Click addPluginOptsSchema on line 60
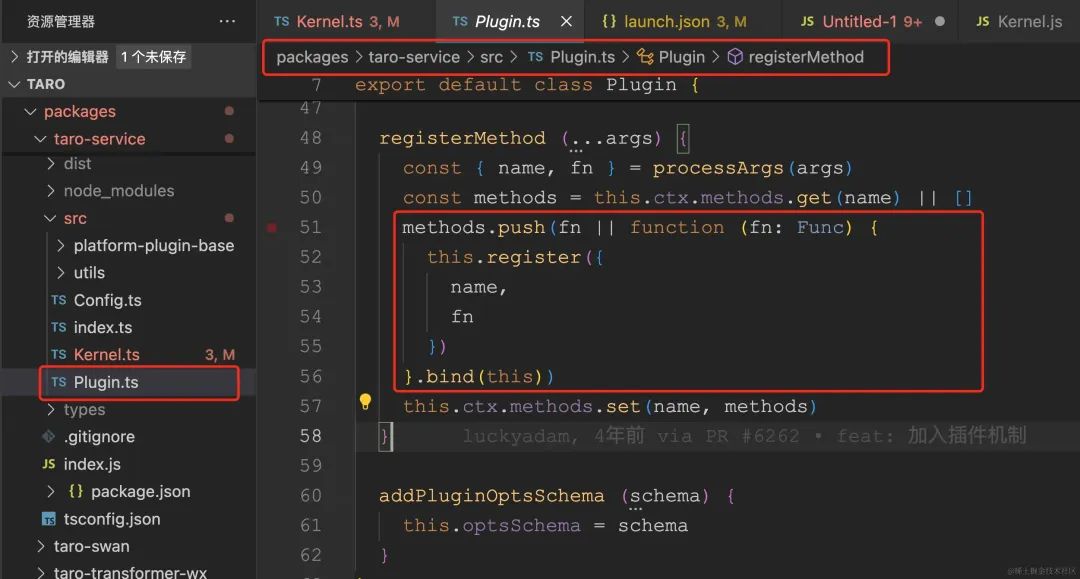The image size is (1080, 579). click(x=492, y=496)
